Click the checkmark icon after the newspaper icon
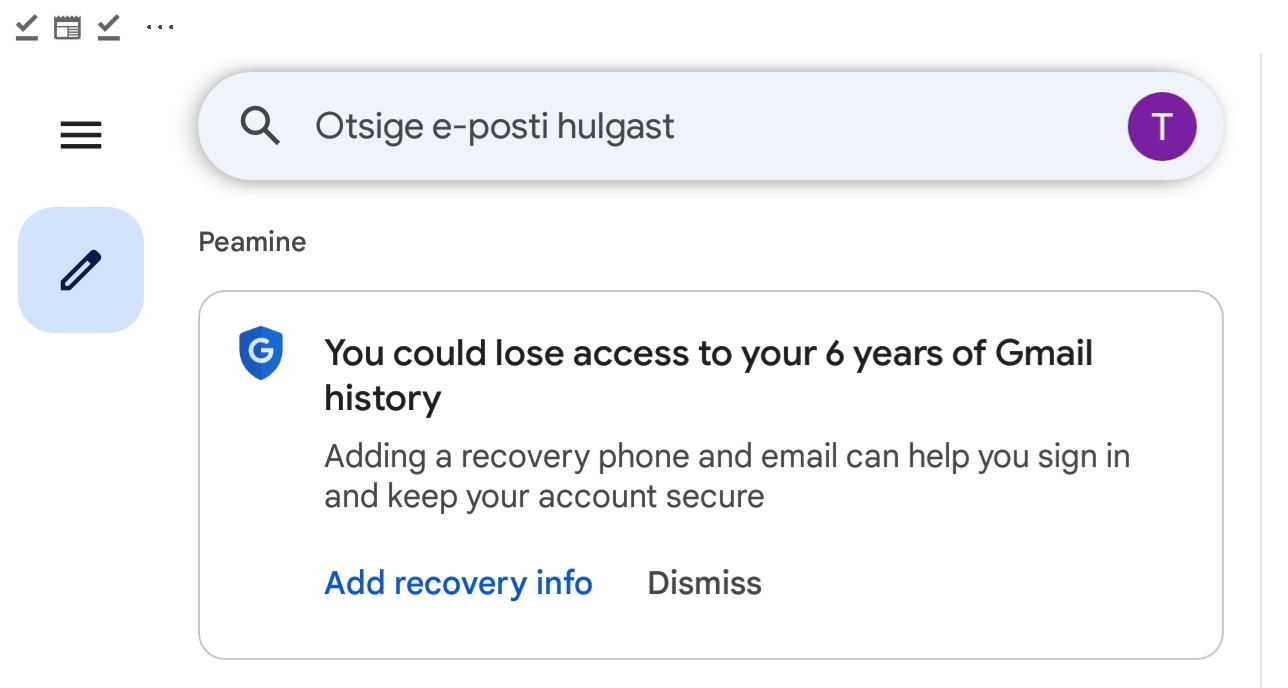 click(109, 27)
